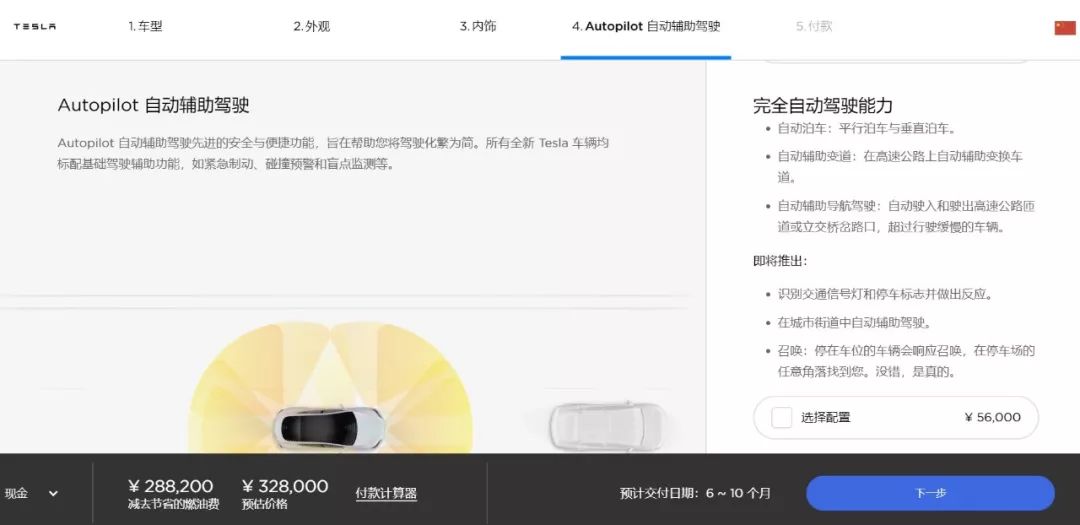
Task: Click the 自动泊车 feature bullet
Action: click(x=866, y=128)
